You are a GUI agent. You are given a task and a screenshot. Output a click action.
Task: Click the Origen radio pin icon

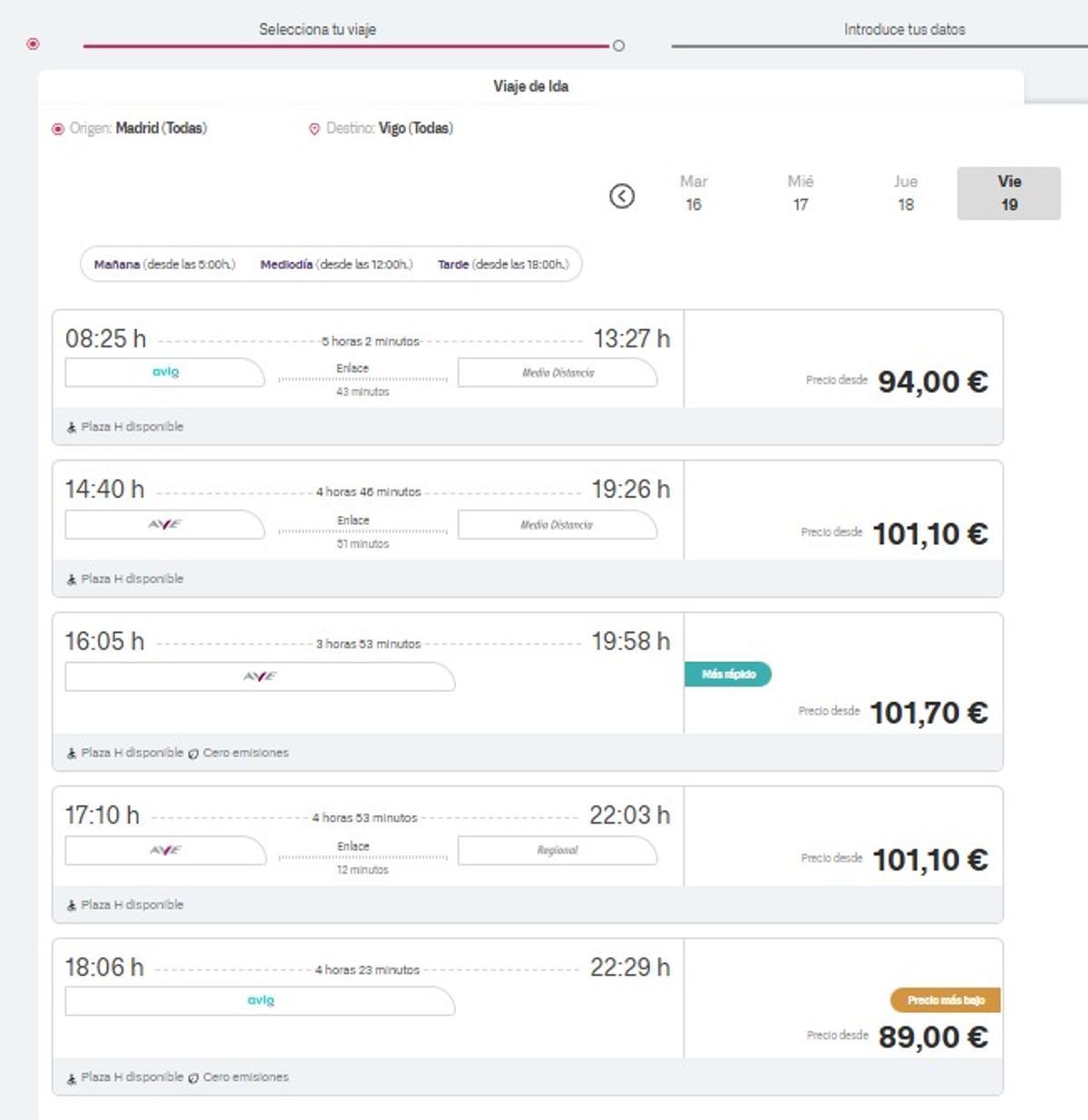point(56,128)
